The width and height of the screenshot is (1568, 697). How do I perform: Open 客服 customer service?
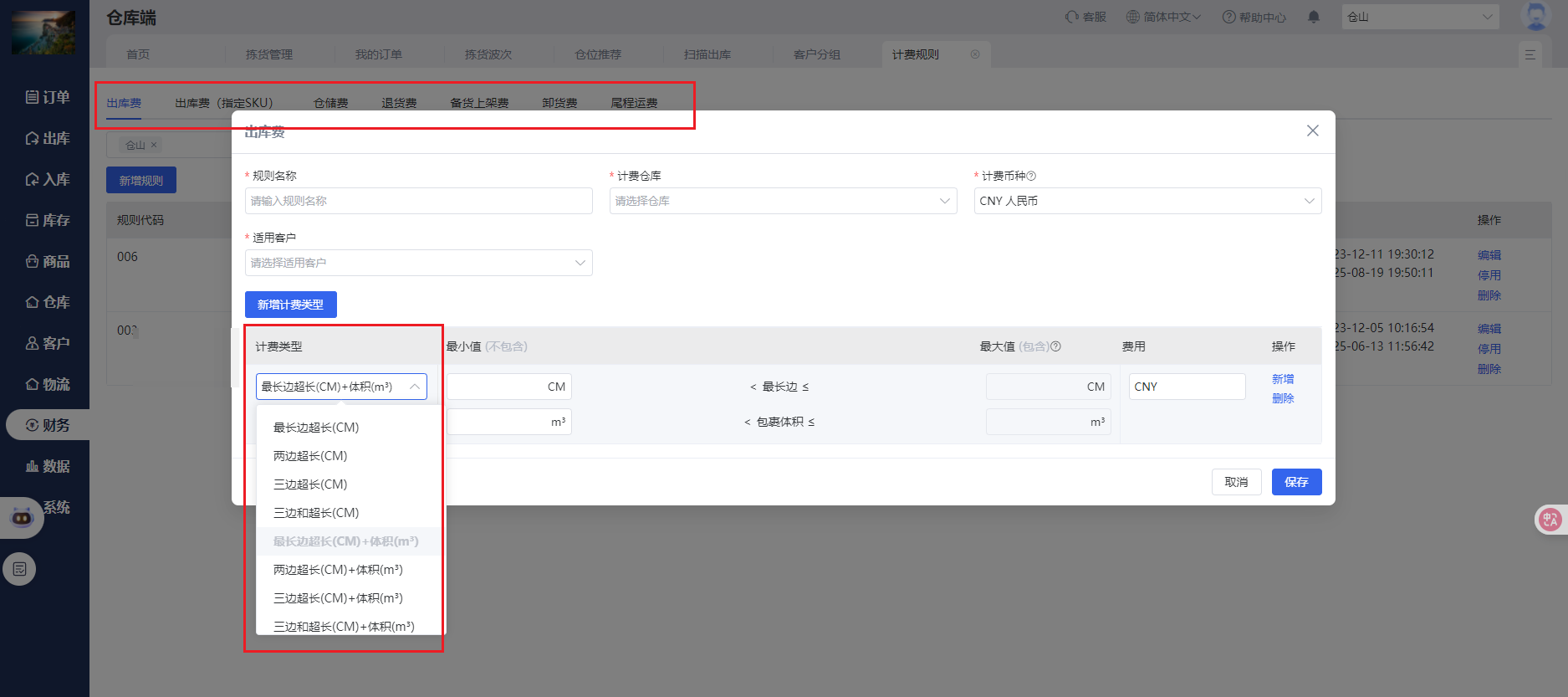coord(1085,17)
